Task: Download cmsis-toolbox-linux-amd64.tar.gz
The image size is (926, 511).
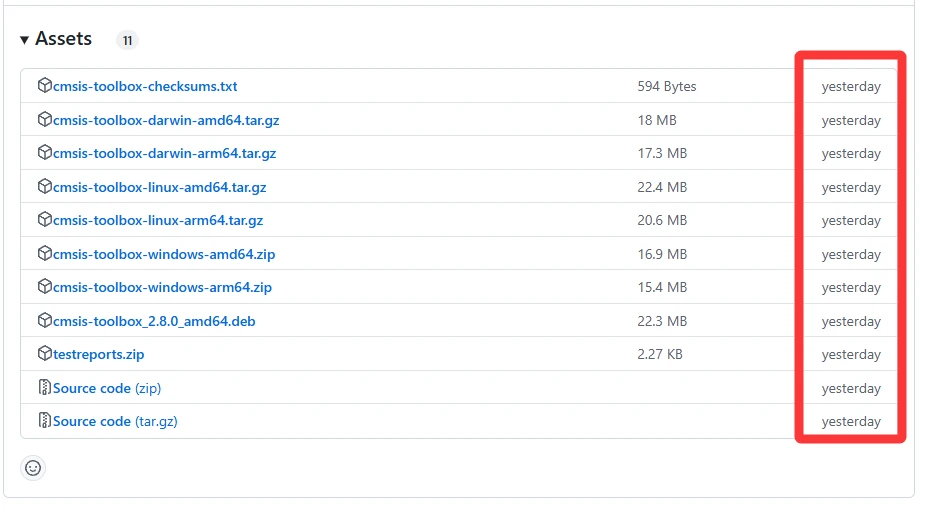Action: 159,187
